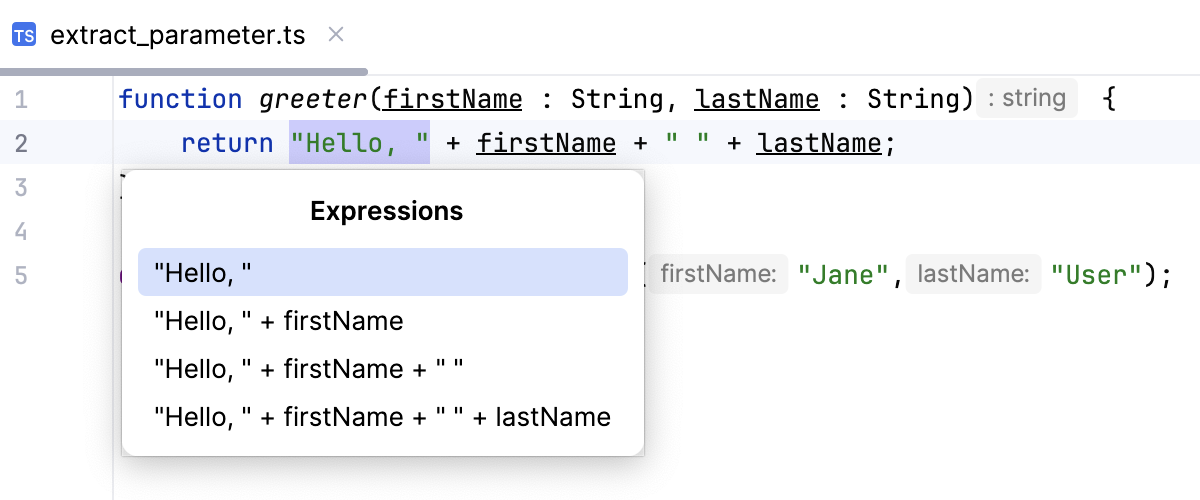Click the "User" string argument
1200x500 pixels.
tap(1097, 275)
